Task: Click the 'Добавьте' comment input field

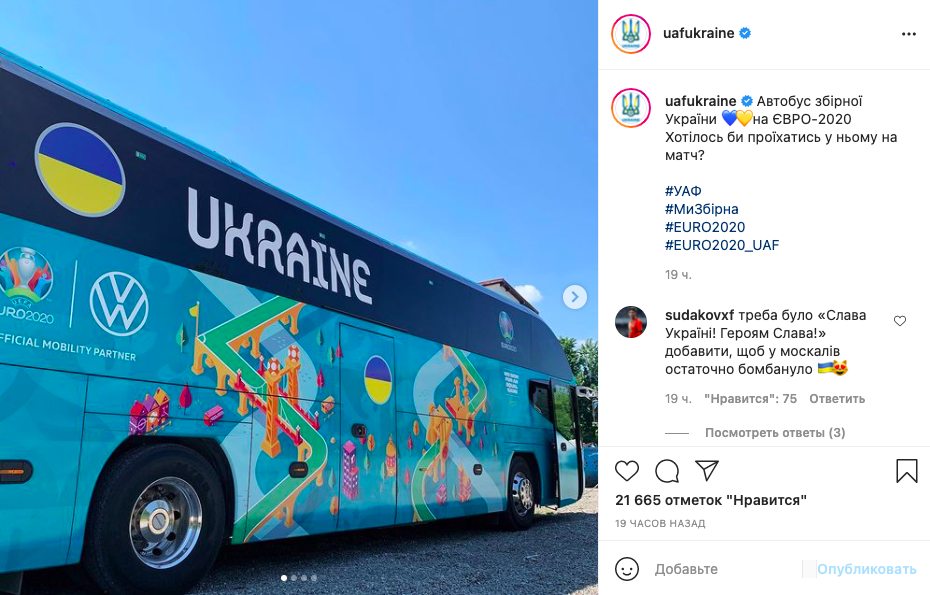Action: point(727,569)
